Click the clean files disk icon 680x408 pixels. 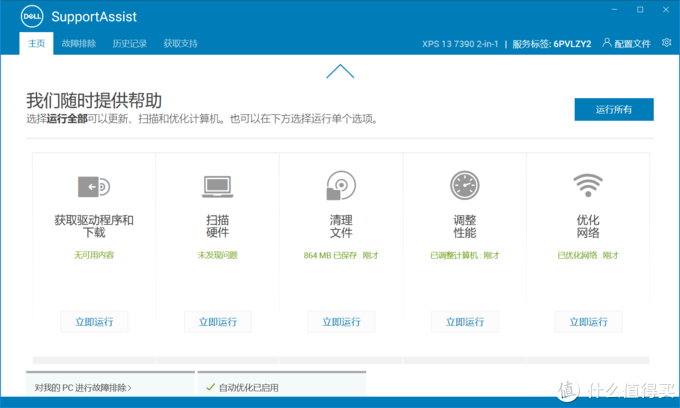341,186
